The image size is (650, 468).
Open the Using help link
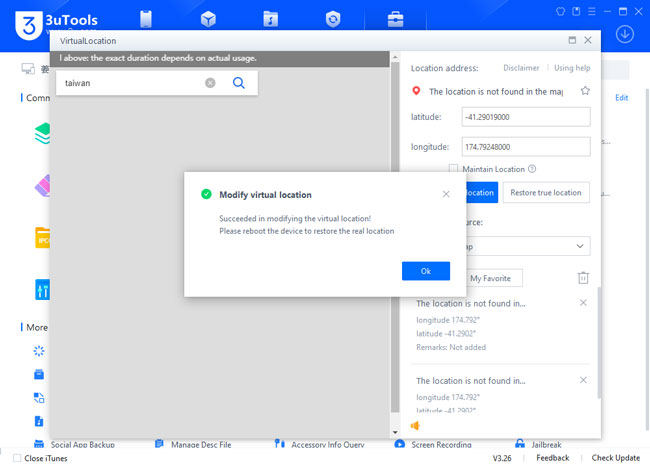572,68
